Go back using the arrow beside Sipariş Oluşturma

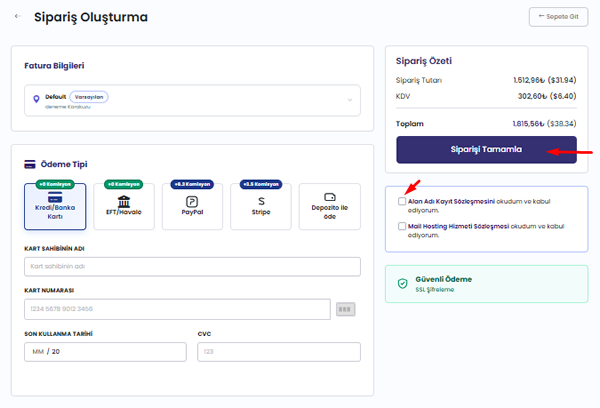(x=18, y=16)
